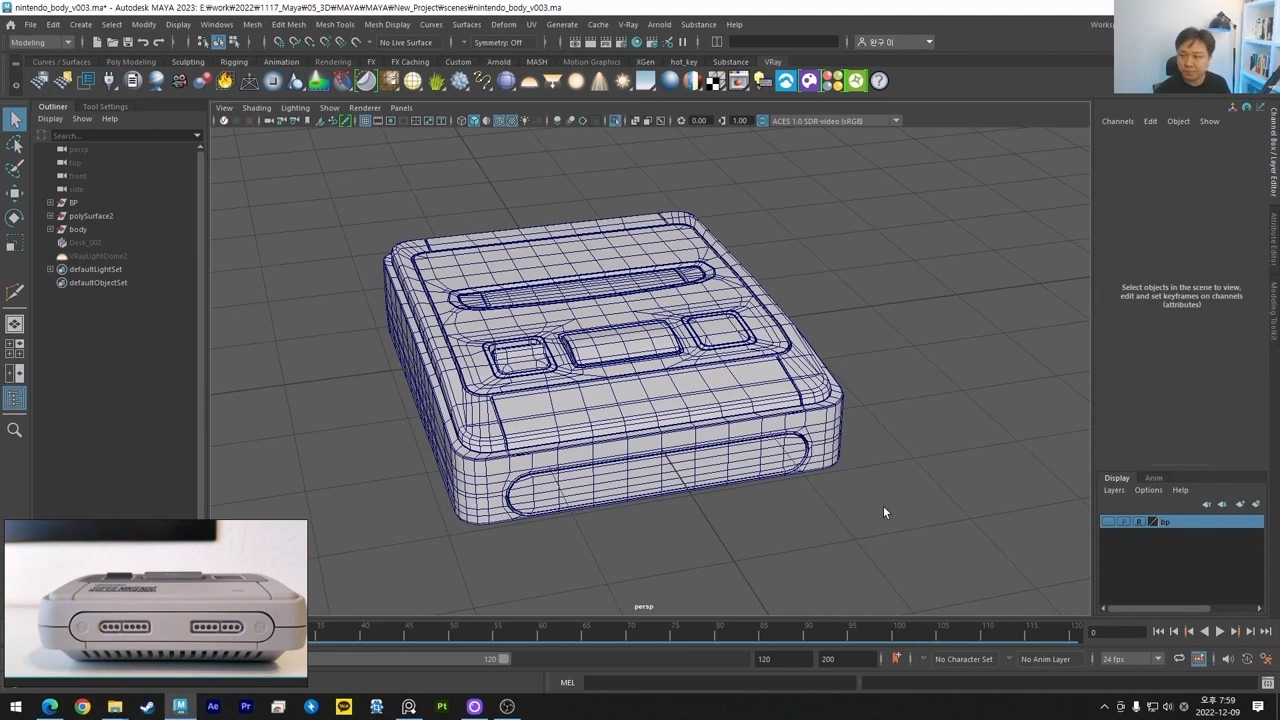
Task: Save scene with the floppy disk icon
Action: (127, 42)
